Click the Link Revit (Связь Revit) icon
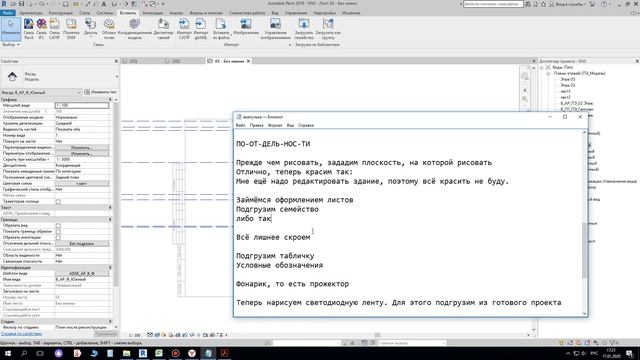 tap(29, 29)
